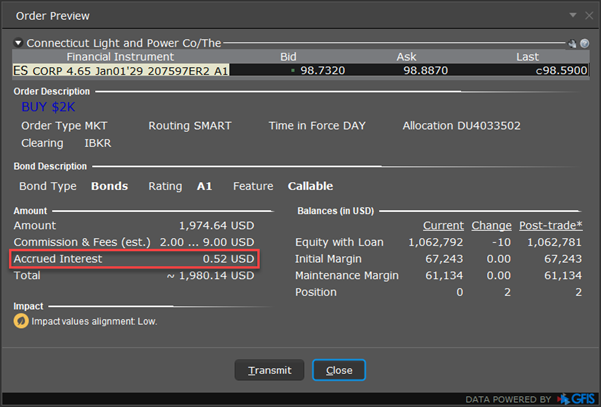Image resolution: width=601 pixels, height=407 pixels.
Task: Open the title bar dropdown arrow menu
Action: pos(573,15)
